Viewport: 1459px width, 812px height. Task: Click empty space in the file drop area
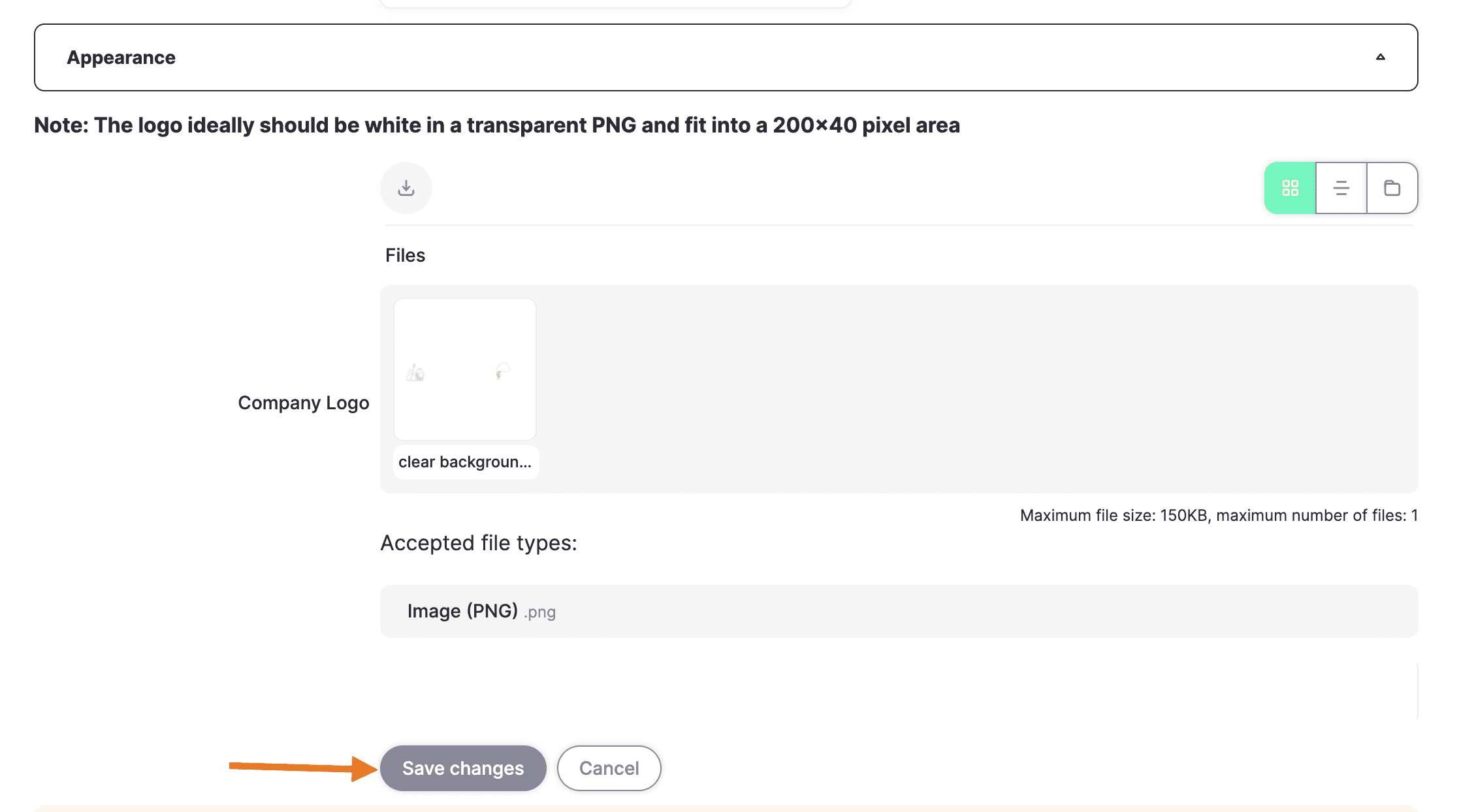(x=973, y=389)
